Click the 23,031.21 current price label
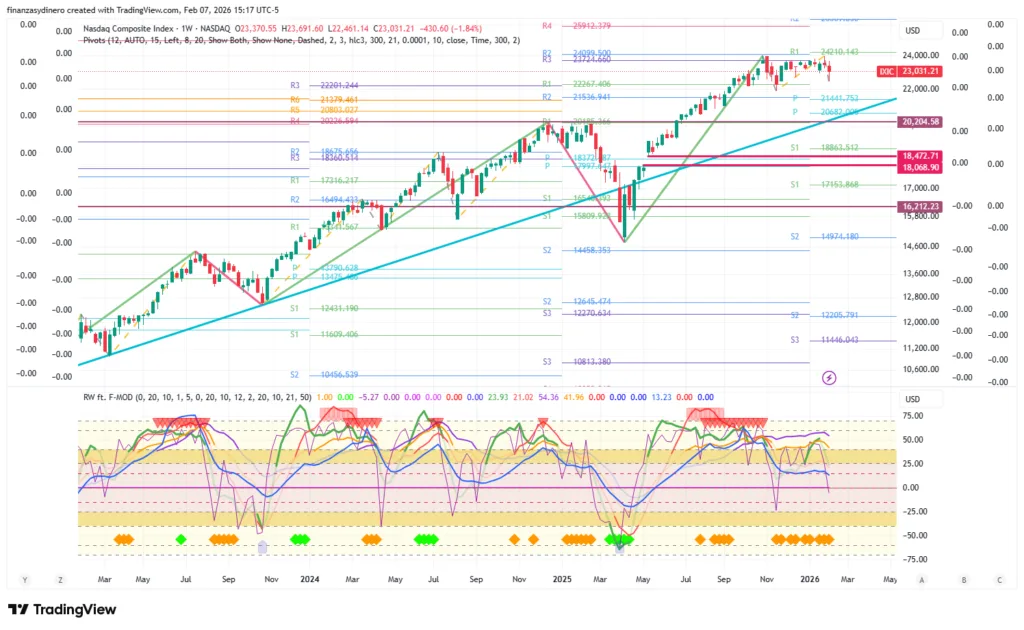Image resolution: width=1024 pixels, height=630 pixels. pos(920,71)
